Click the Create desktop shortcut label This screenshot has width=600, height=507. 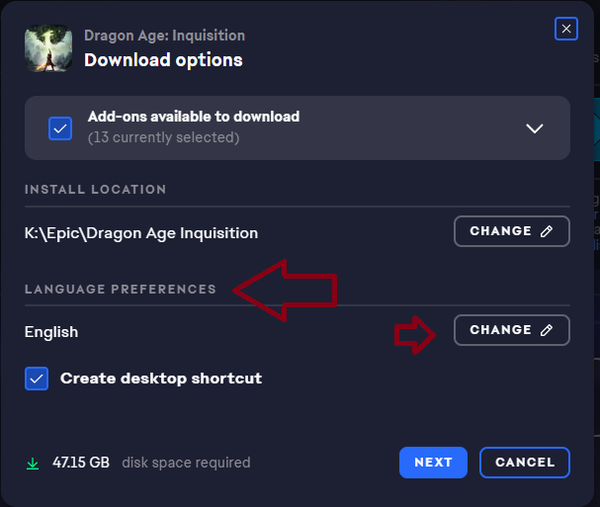161,379
